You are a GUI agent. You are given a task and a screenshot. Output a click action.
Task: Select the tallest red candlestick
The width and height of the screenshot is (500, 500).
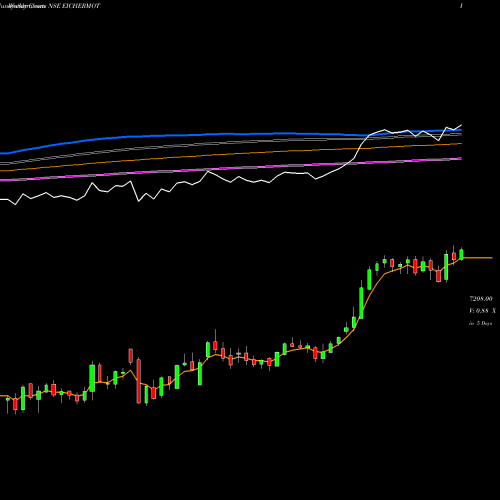click(139, 381)
